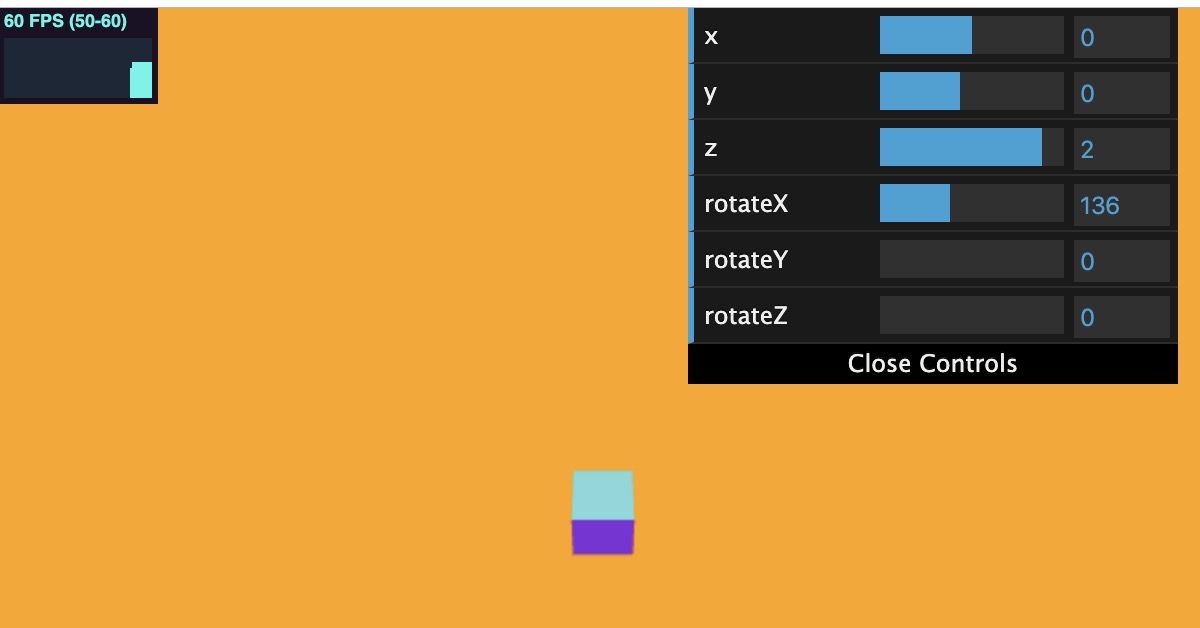Click the empty rotateY slider
Image resolution: width=1200 pixels, height=628 pixels.
tap(971, 260)
